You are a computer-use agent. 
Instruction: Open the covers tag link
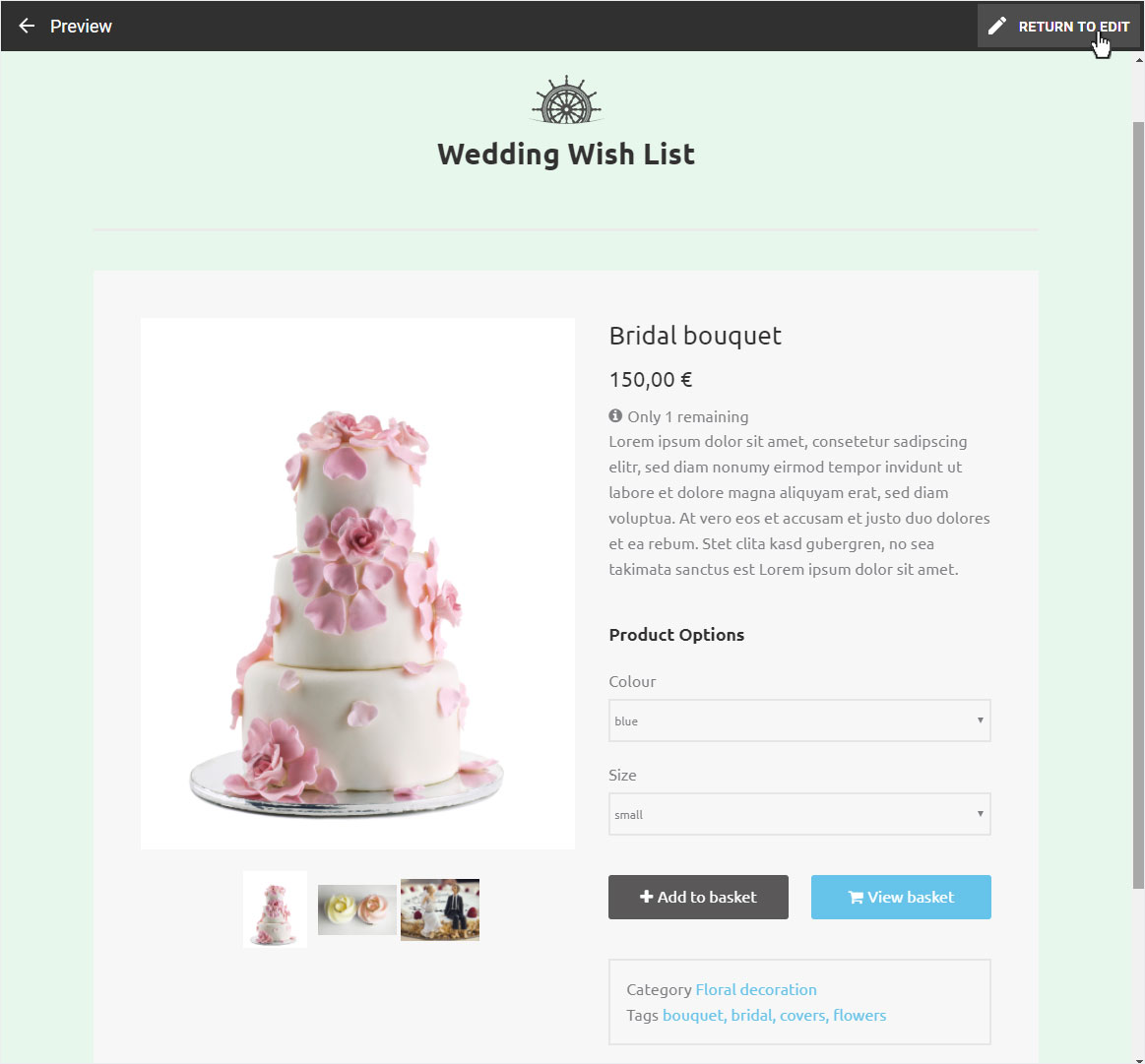pos(803,1015)
